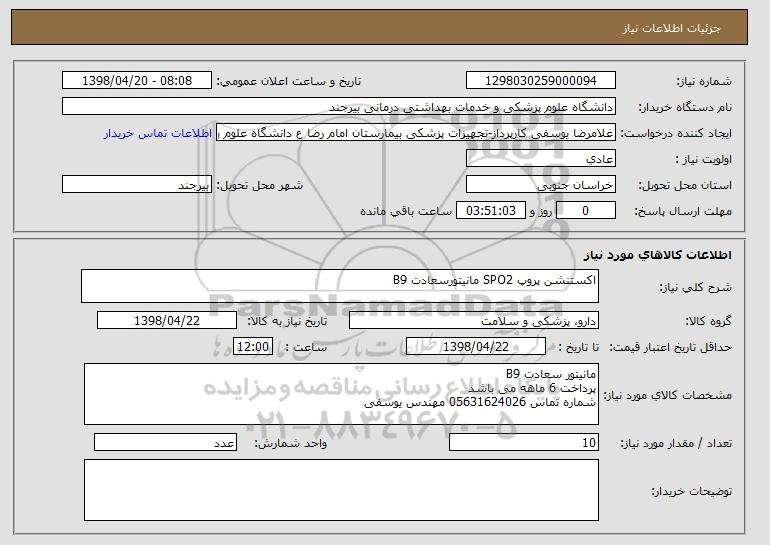Select the header text جزئیات اطلاعات نیاز

click(671, 28)
